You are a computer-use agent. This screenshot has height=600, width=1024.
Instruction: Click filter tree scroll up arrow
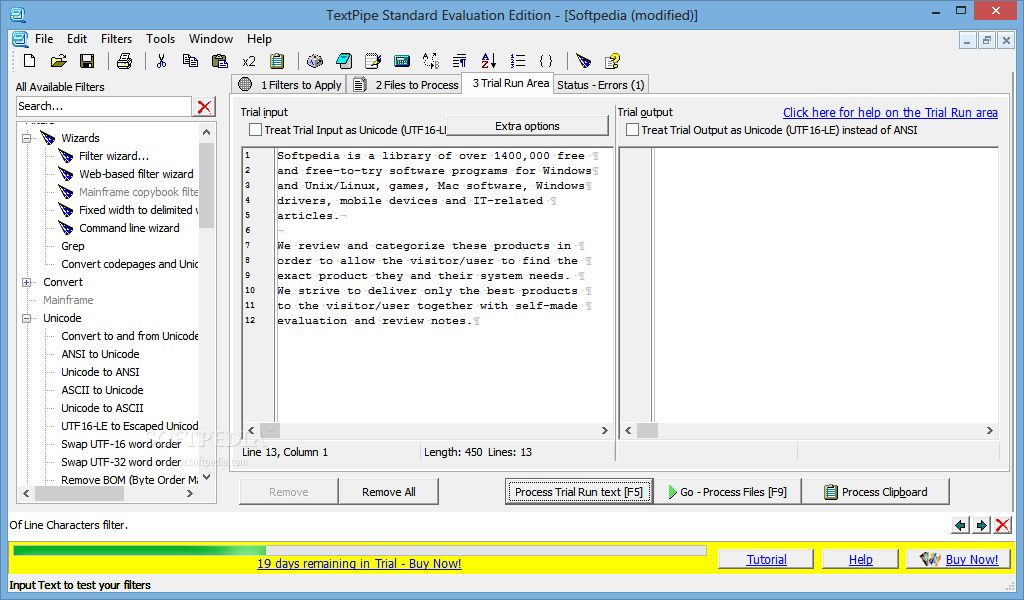(206, 132)
